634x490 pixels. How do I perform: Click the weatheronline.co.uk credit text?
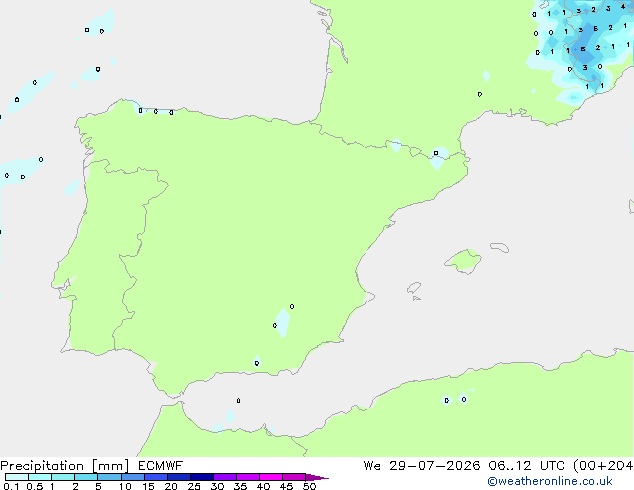click(550, 481)
